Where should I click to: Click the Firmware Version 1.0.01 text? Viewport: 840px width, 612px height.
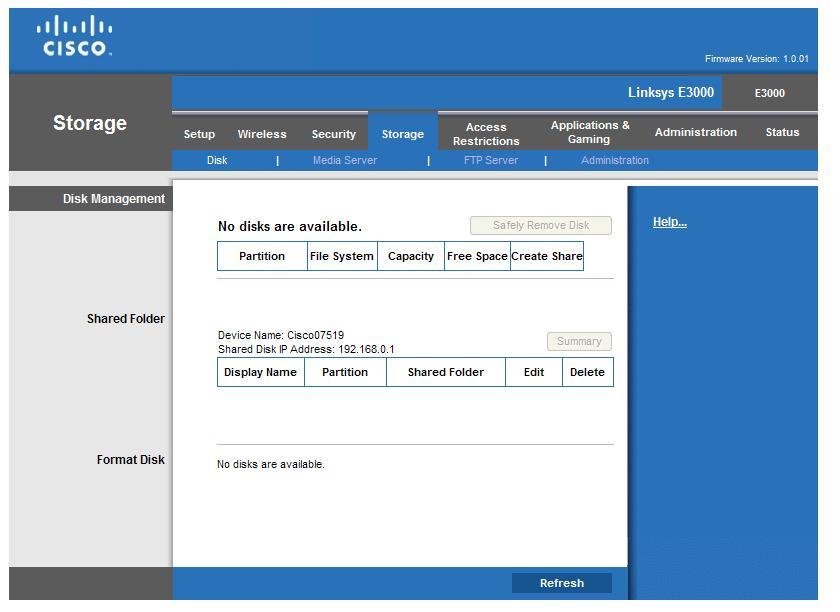(756, 59)
